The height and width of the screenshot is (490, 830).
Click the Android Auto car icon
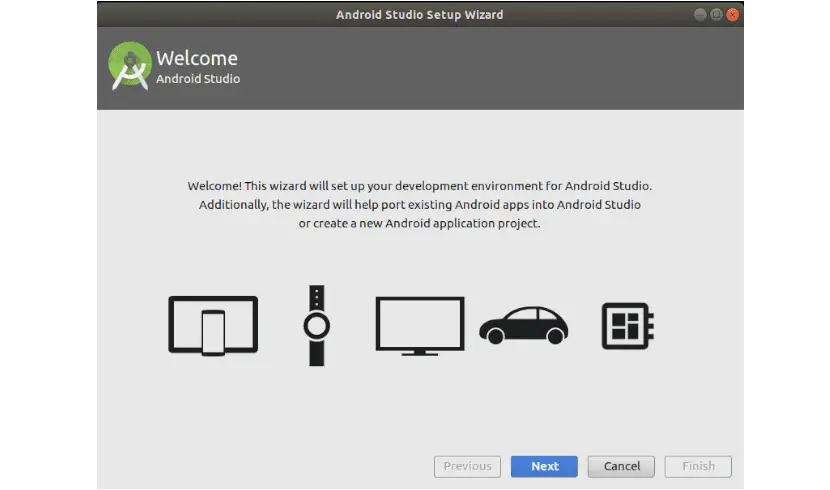pyautogui.click(x=524, y=325)
